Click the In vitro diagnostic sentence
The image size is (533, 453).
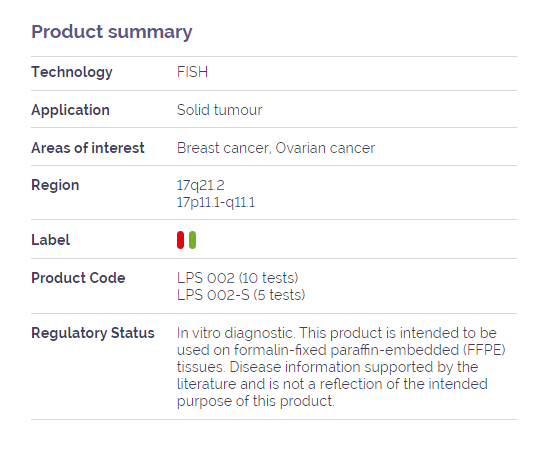tap(235, 333)
